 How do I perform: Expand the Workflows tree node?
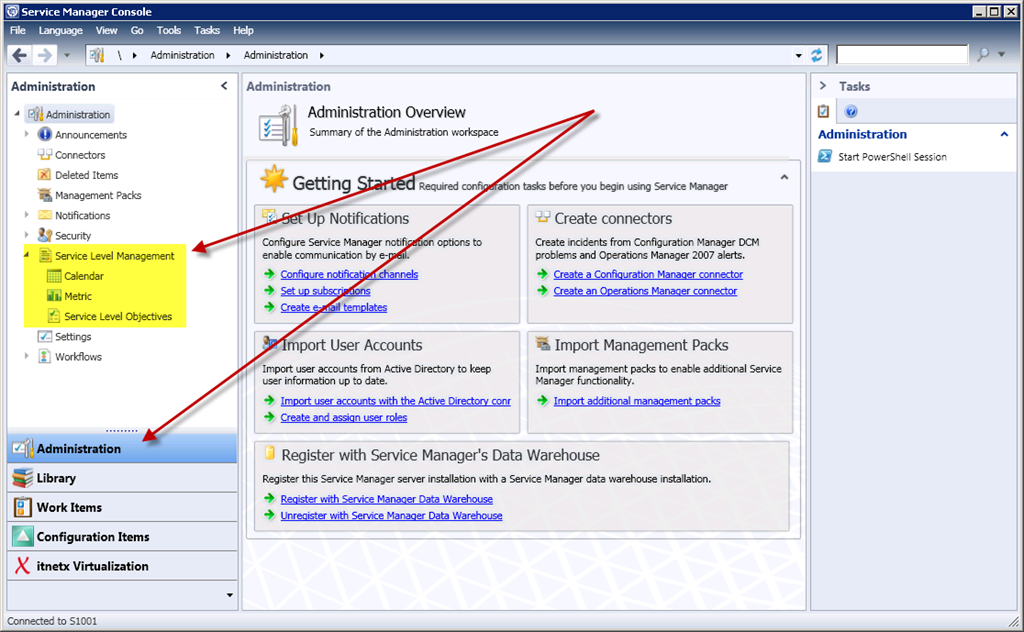coord(27,357)
